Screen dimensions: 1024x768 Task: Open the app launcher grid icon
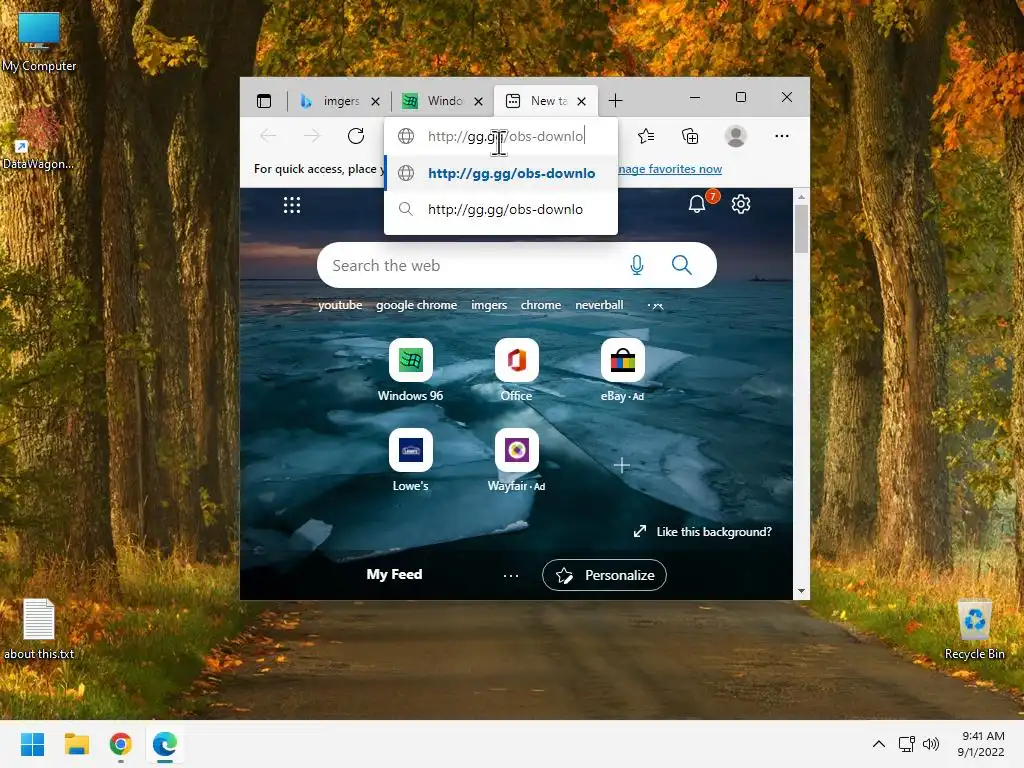point(292,205)
